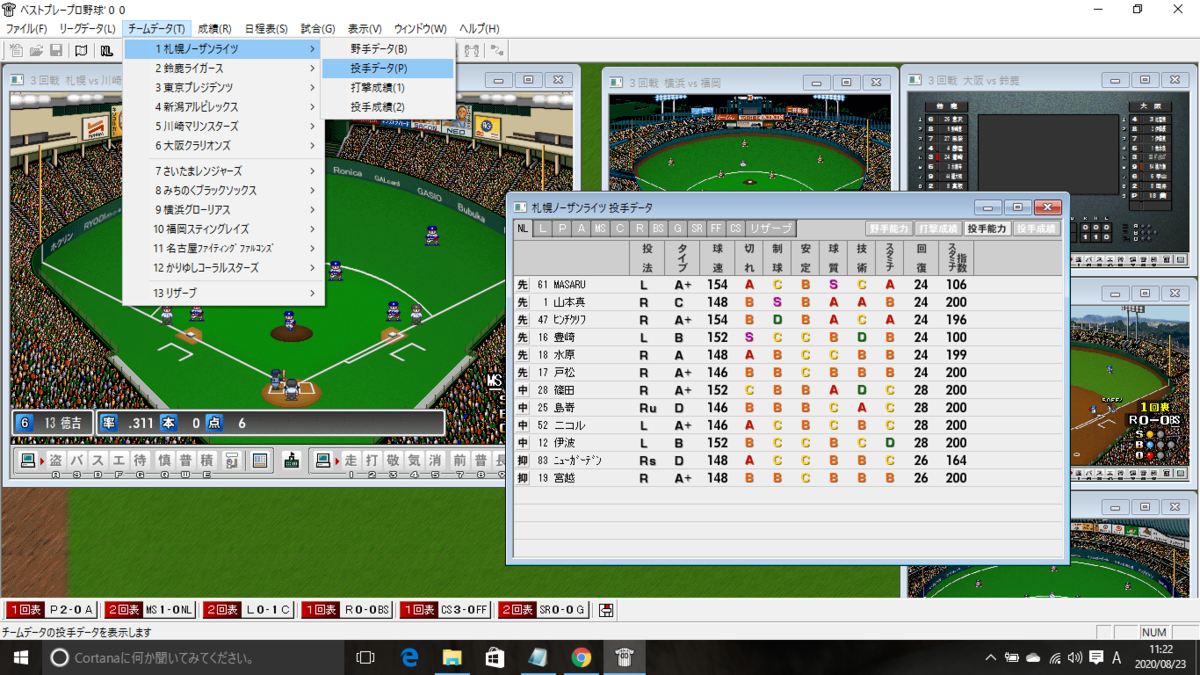Open the 成績(R) menu
Screen dimensions: 1200x675
click(x=214, y=29)
